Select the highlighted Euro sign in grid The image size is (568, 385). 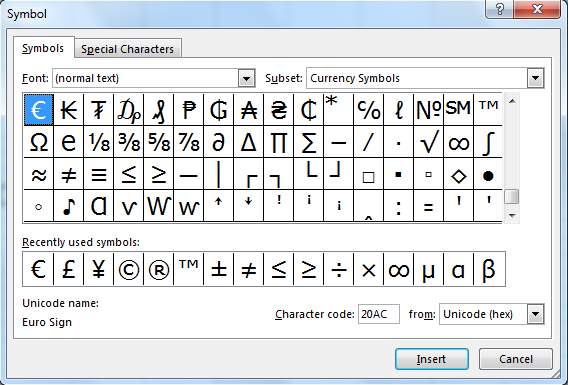point(38,110)
